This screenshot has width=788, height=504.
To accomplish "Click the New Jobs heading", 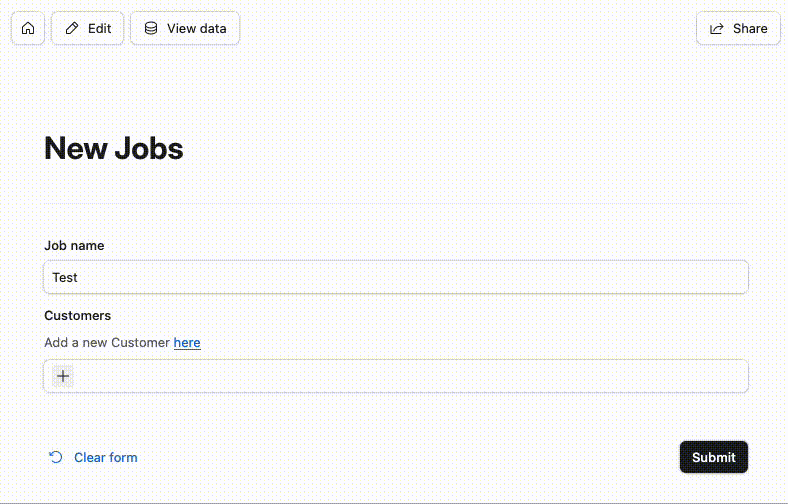I will click(x=114, y=148).
